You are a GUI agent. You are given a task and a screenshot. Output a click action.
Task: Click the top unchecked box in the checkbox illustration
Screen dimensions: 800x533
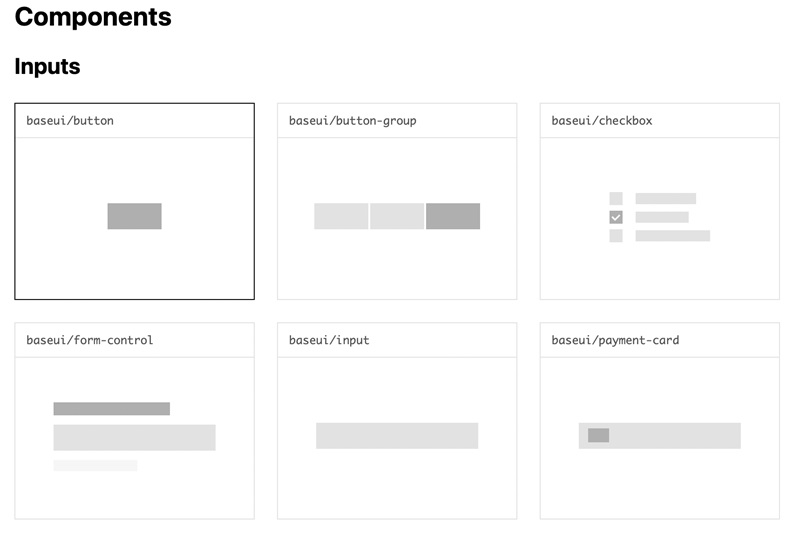click(616, 198)
